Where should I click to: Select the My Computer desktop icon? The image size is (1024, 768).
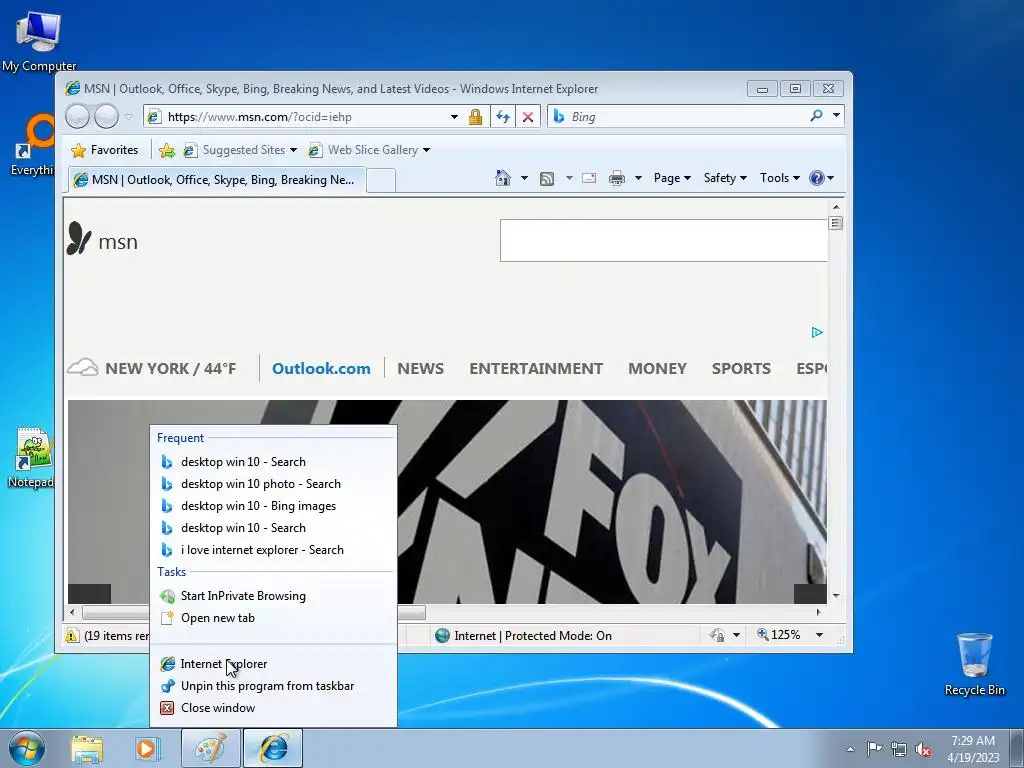(x=39, y=40)
